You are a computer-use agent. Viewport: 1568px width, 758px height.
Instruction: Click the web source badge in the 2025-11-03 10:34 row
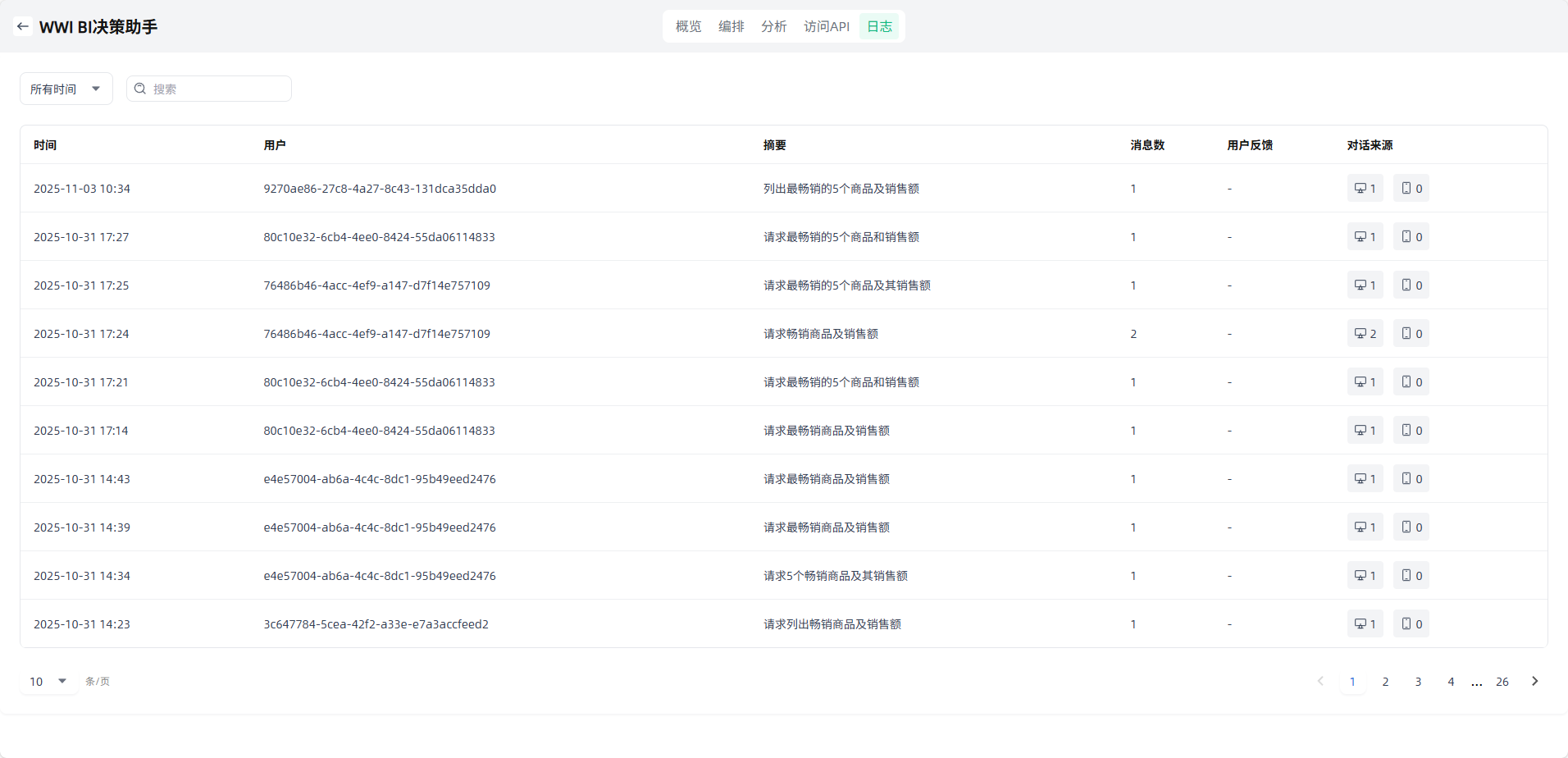point(1365,189)
